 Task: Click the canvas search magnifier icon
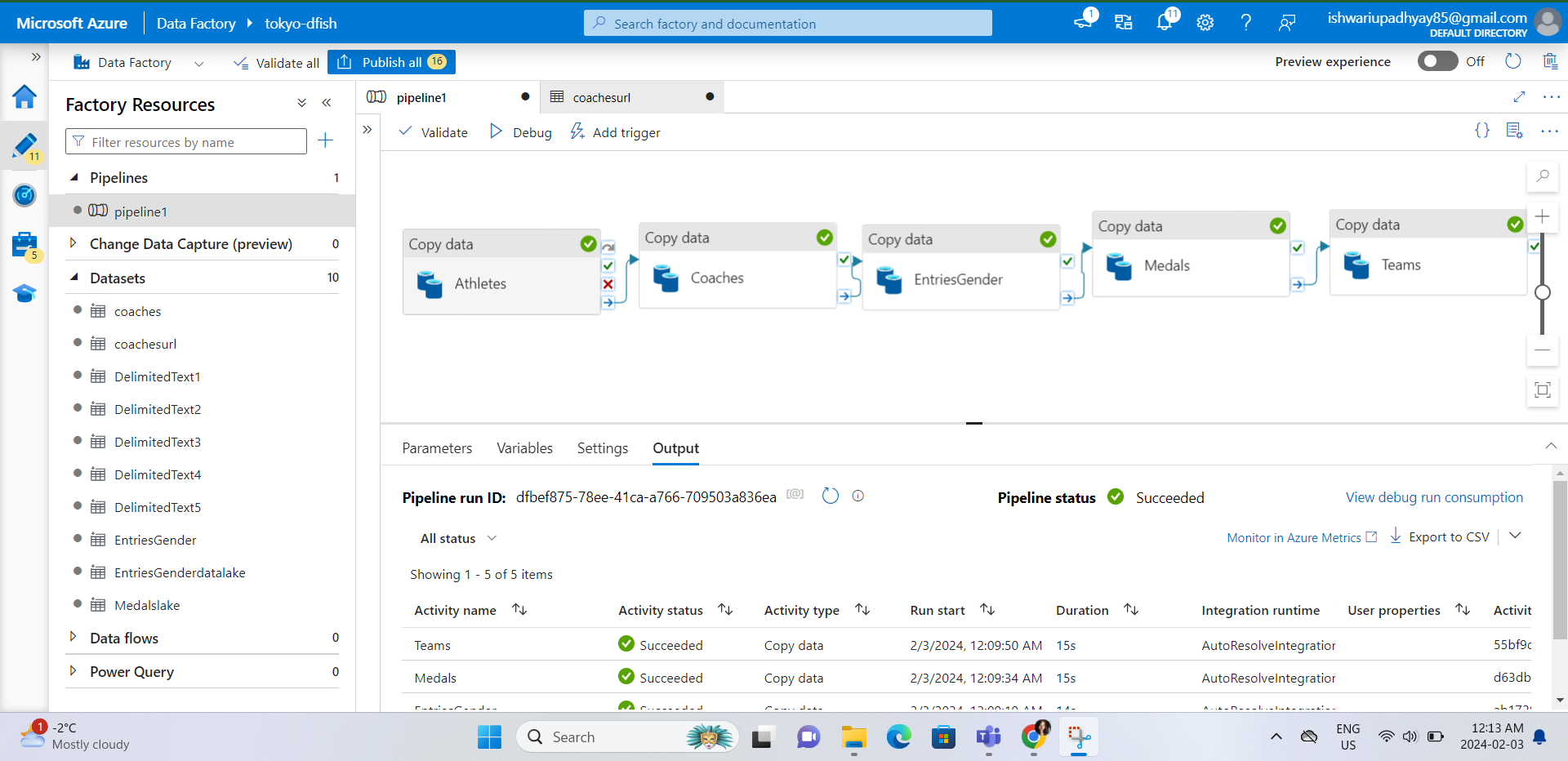coord(1543,176)
